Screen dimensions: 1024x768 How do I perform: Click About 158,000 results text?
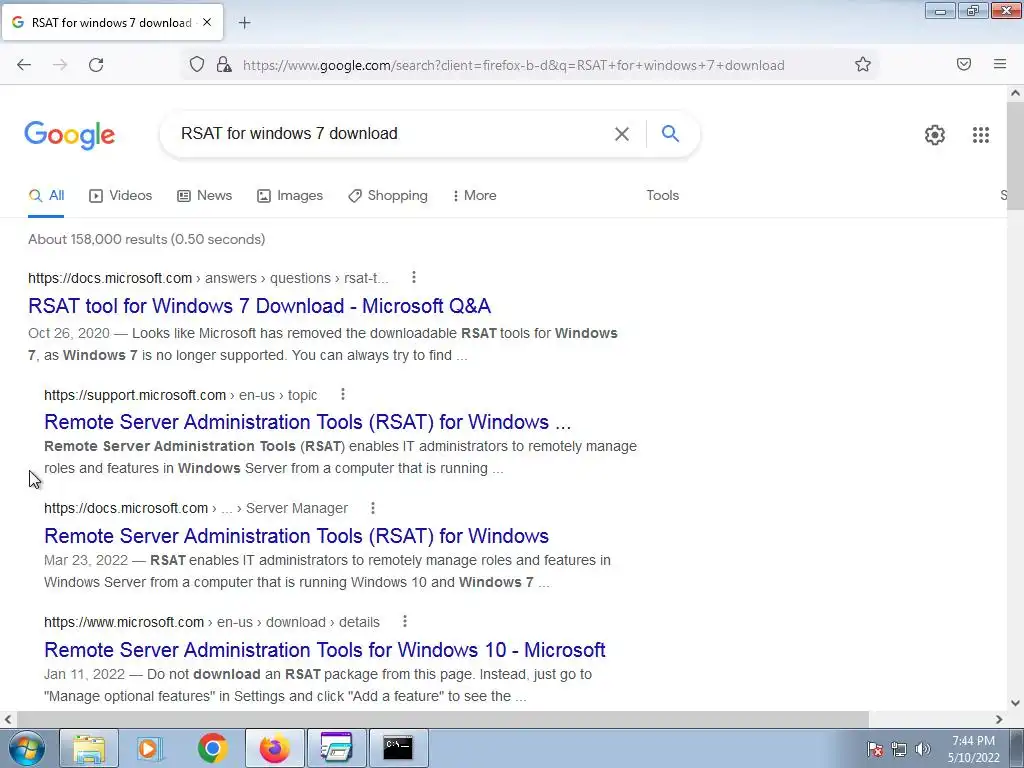tap(146, 239)
